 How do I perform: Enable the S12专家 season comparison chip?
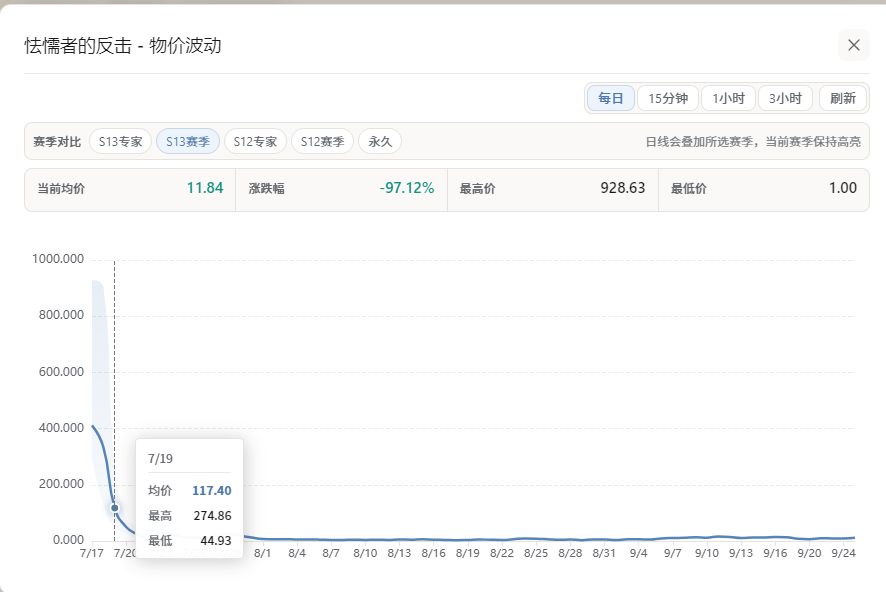(255, 141)
